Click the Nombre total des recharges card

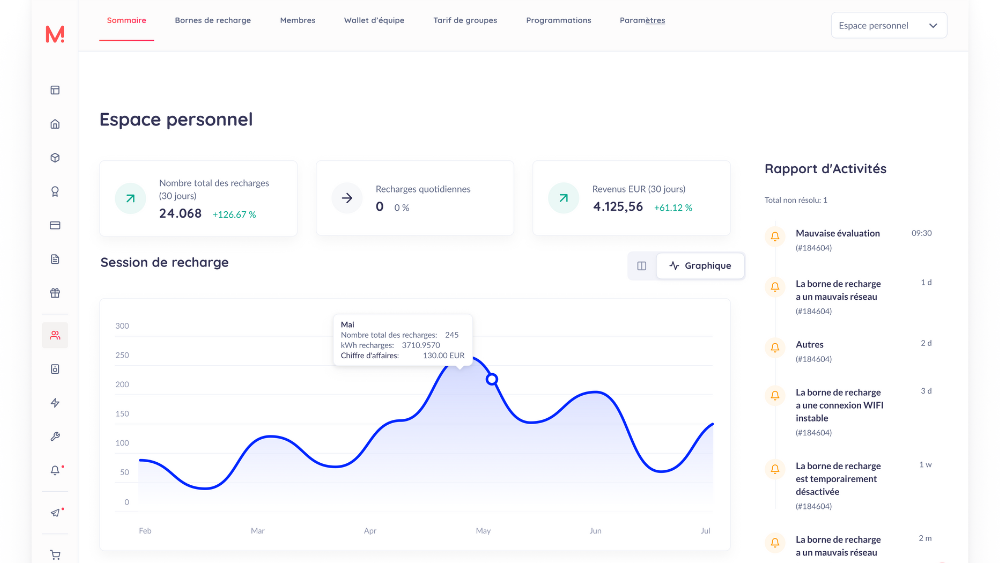click(198, 198)
